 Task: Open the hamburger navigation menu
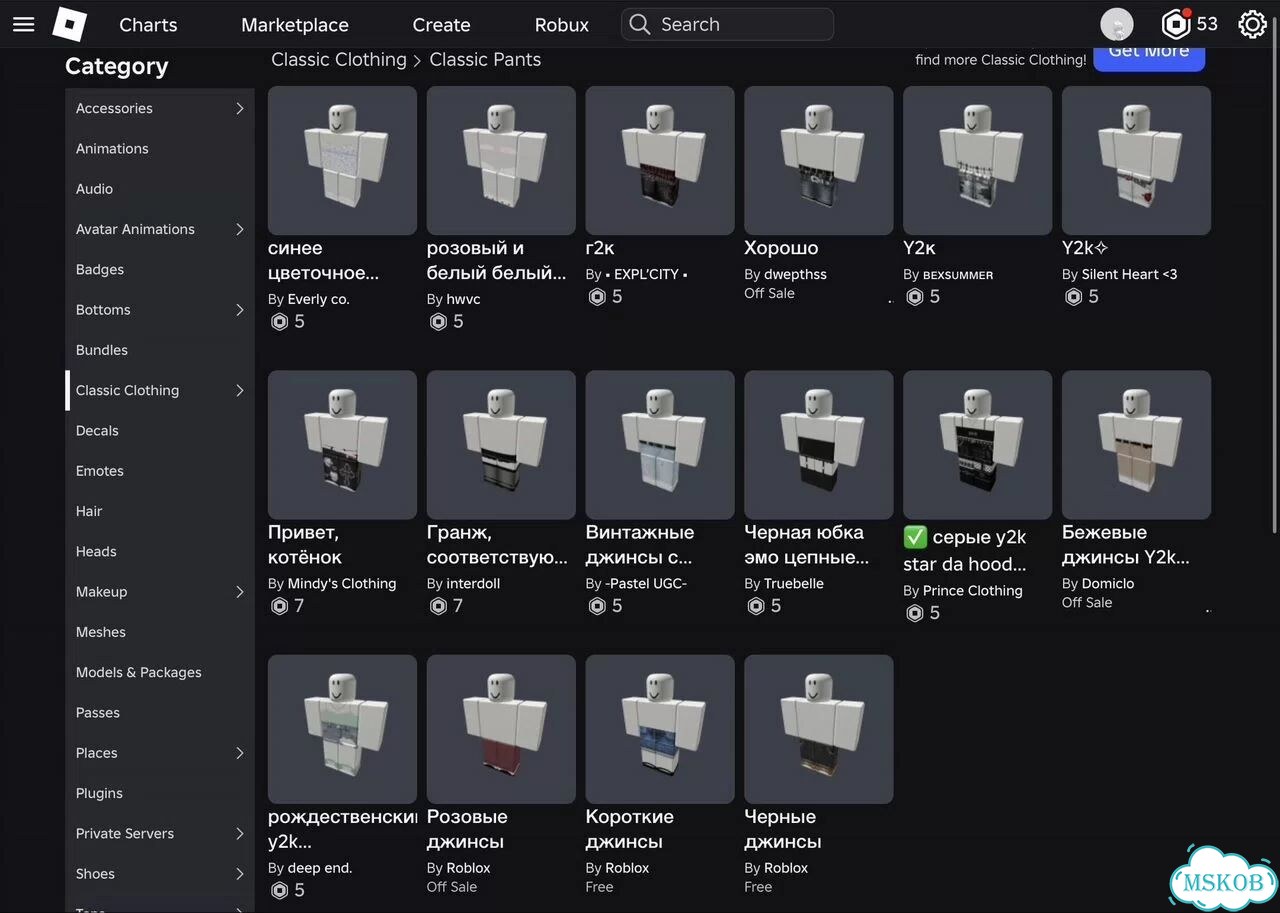coord(23,24)
